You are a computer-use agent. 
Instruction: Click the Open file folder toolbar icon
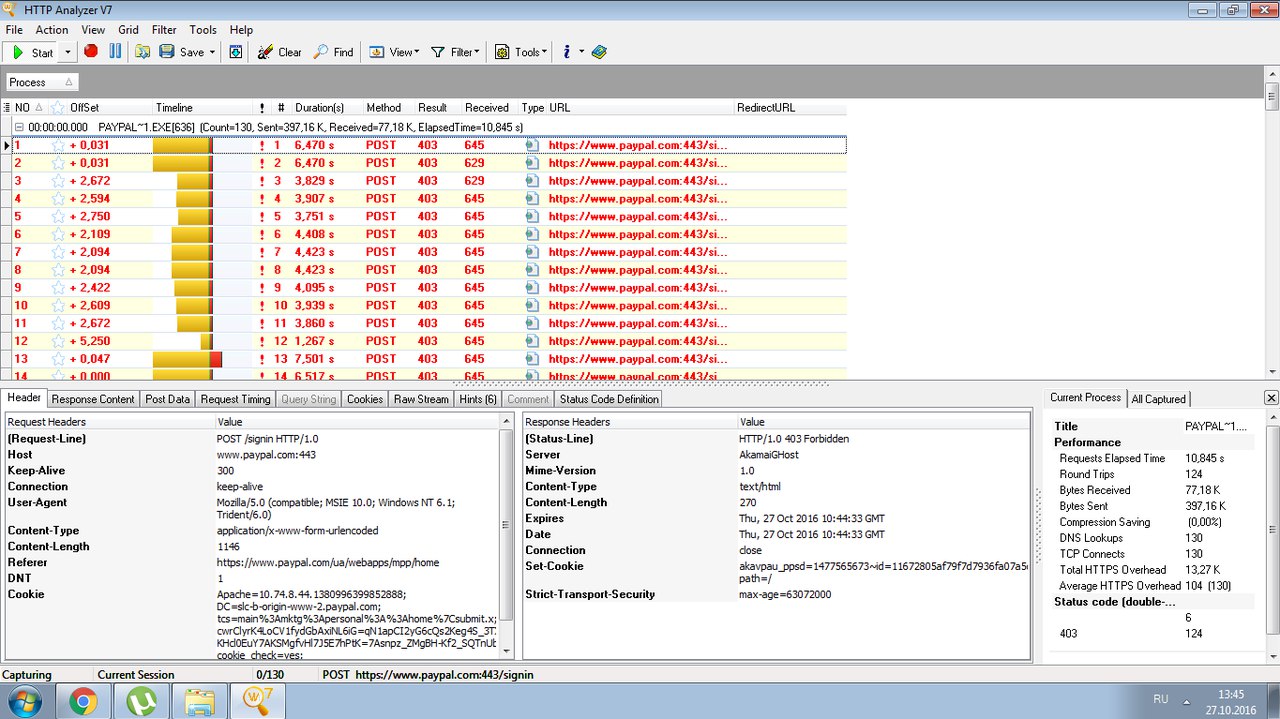click(x=143, y=52)
